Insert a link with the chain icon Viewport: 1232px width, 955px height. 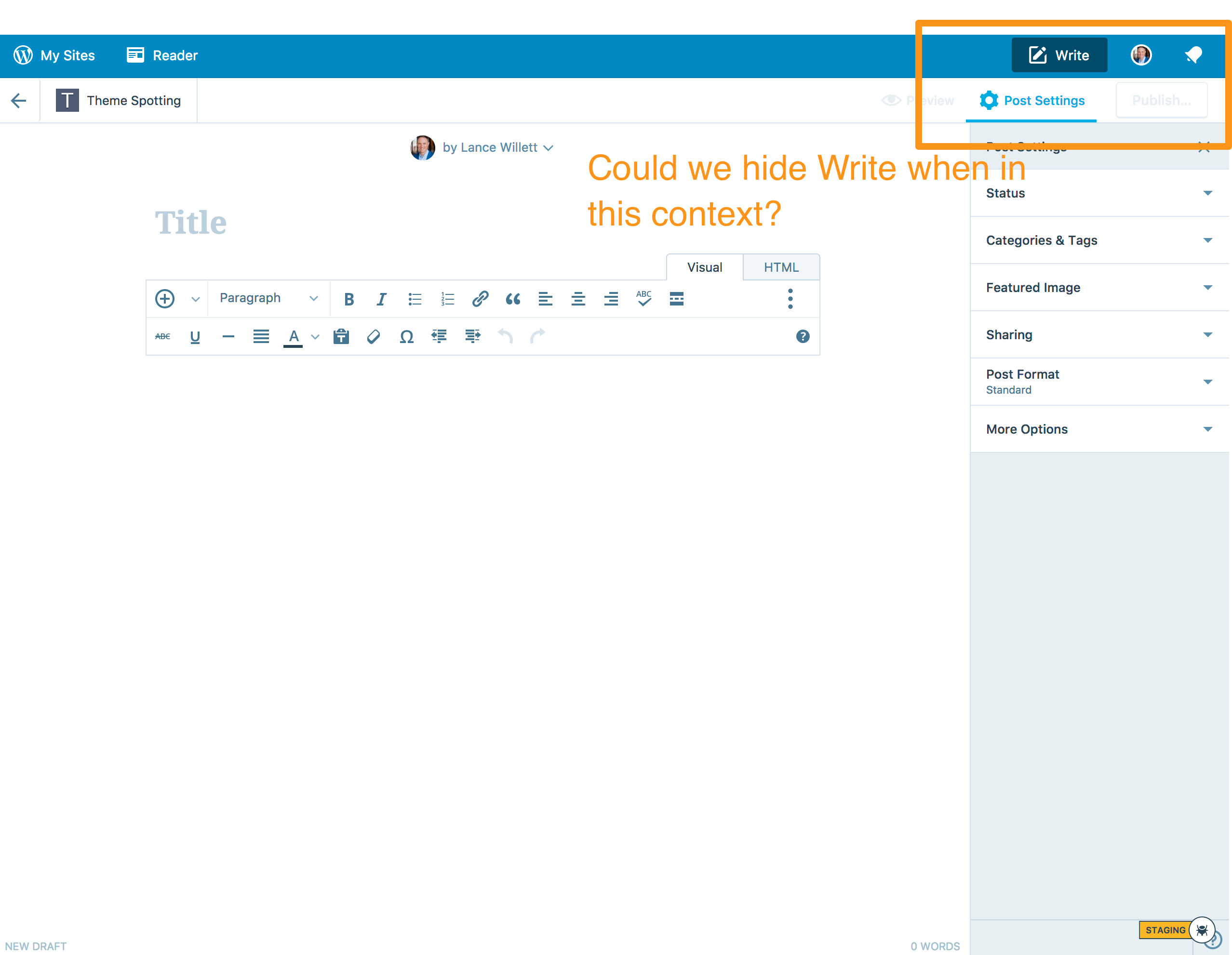[x=480, y=299]
